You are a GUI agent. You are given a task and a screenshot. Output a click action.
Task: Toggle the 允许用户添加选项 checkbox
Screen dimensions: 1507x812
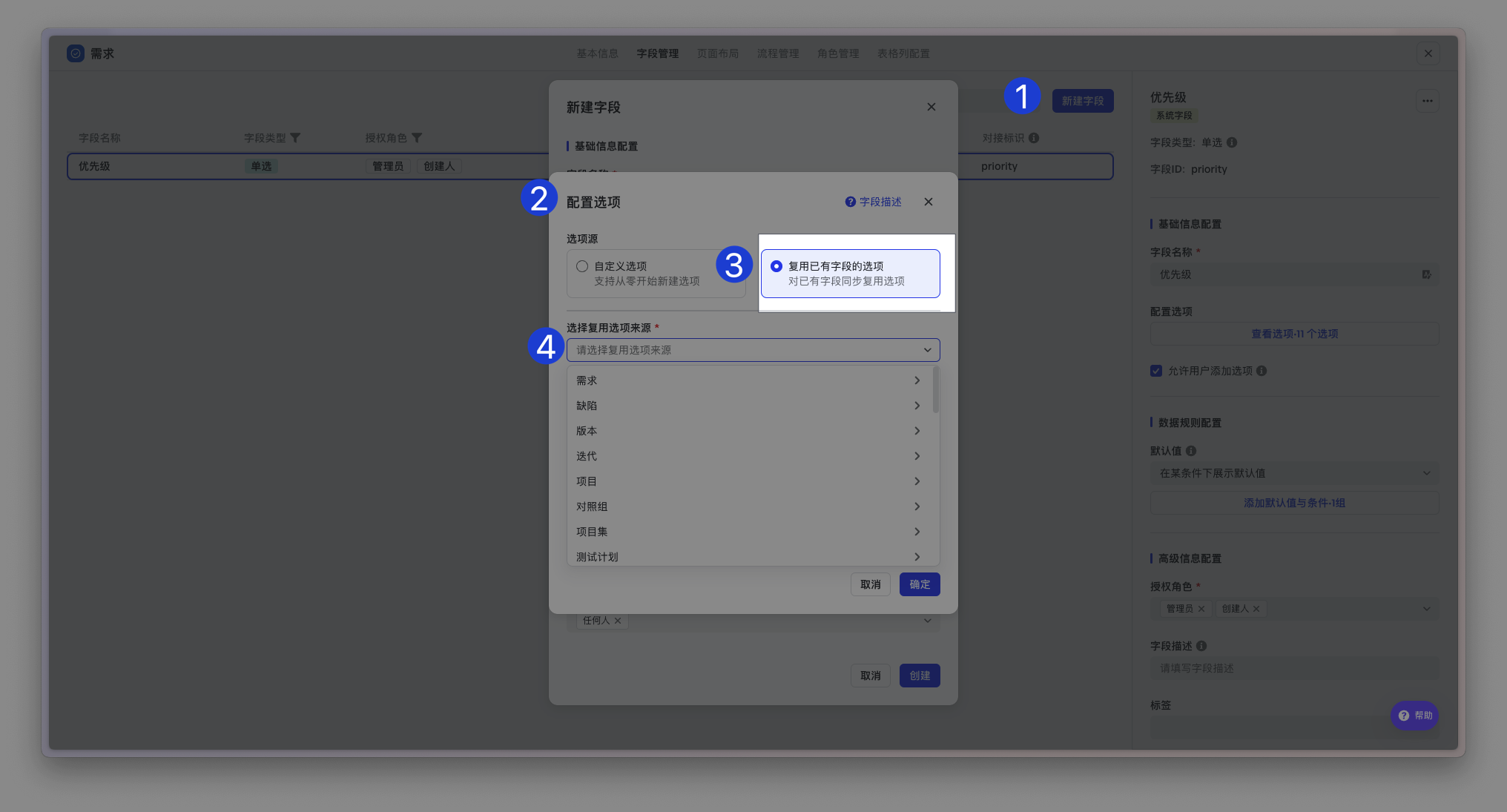coord(1156,371)
